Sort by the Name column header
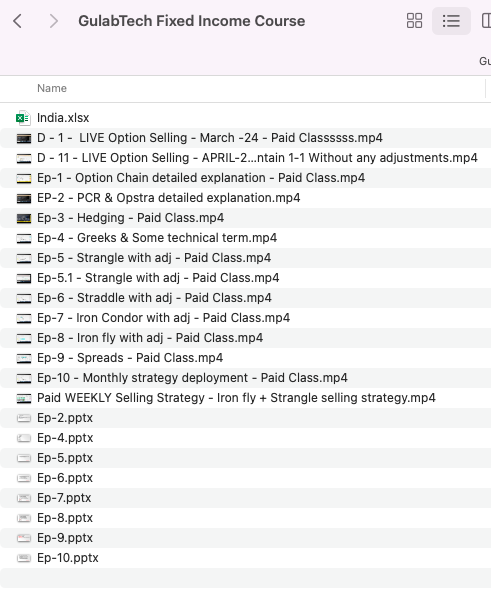This screenshot has height=602, width=491. point(52,88)
